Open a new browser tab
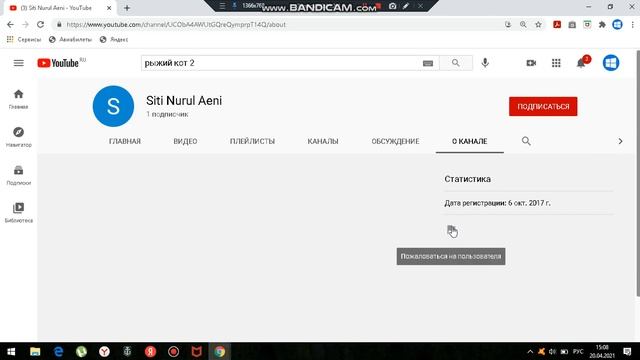The height and width of the screenshot is (360, 640). [x=127, y=8]
